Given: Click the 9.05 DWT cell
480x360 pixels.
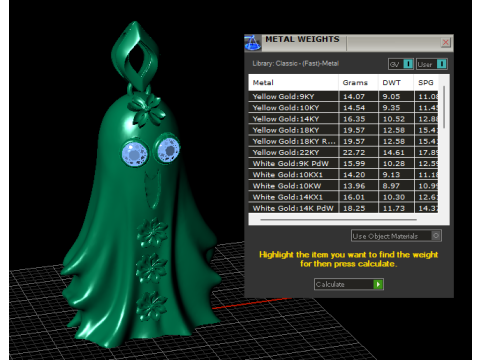Looking at the screenshot, I should coord(396,97).
